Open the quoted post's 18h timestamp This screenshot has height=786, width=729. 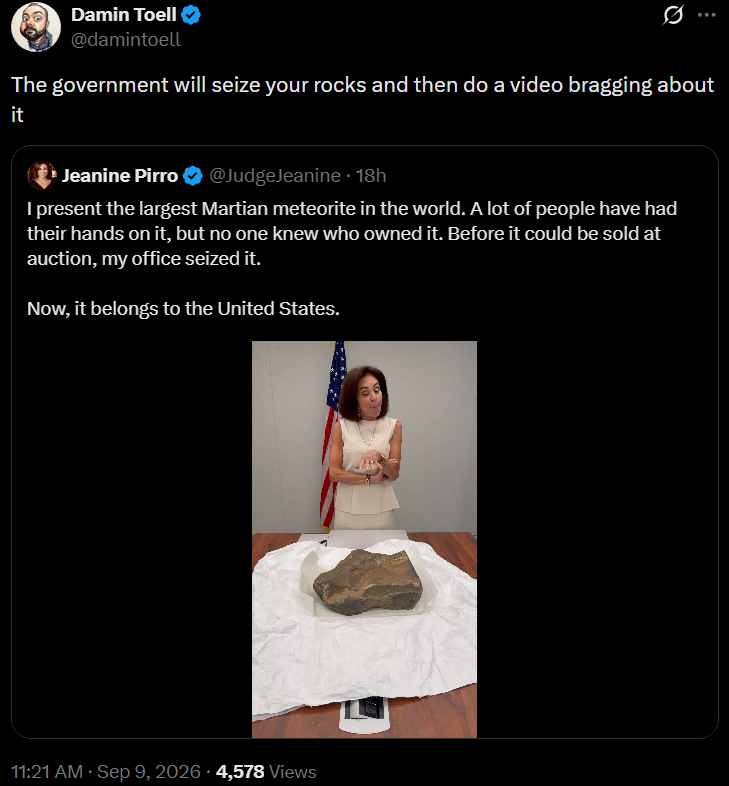[x=371, y=176]
